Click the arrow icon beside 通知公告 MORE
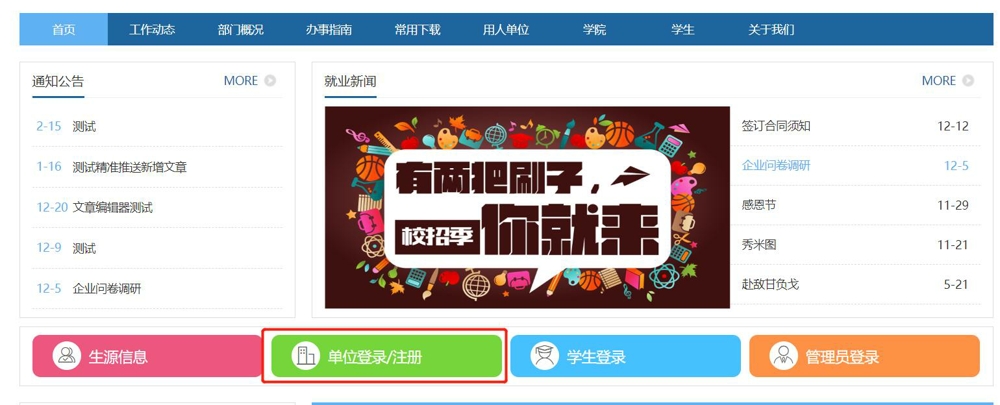1000x405 pixels. pos(270,80)
